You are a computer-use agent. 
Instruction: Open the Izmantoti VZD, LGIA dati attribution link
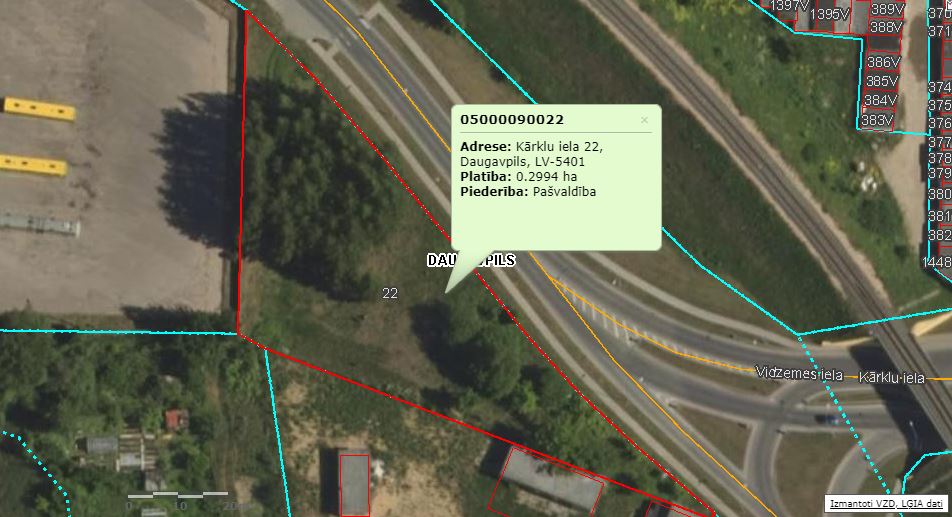[886, 504]
